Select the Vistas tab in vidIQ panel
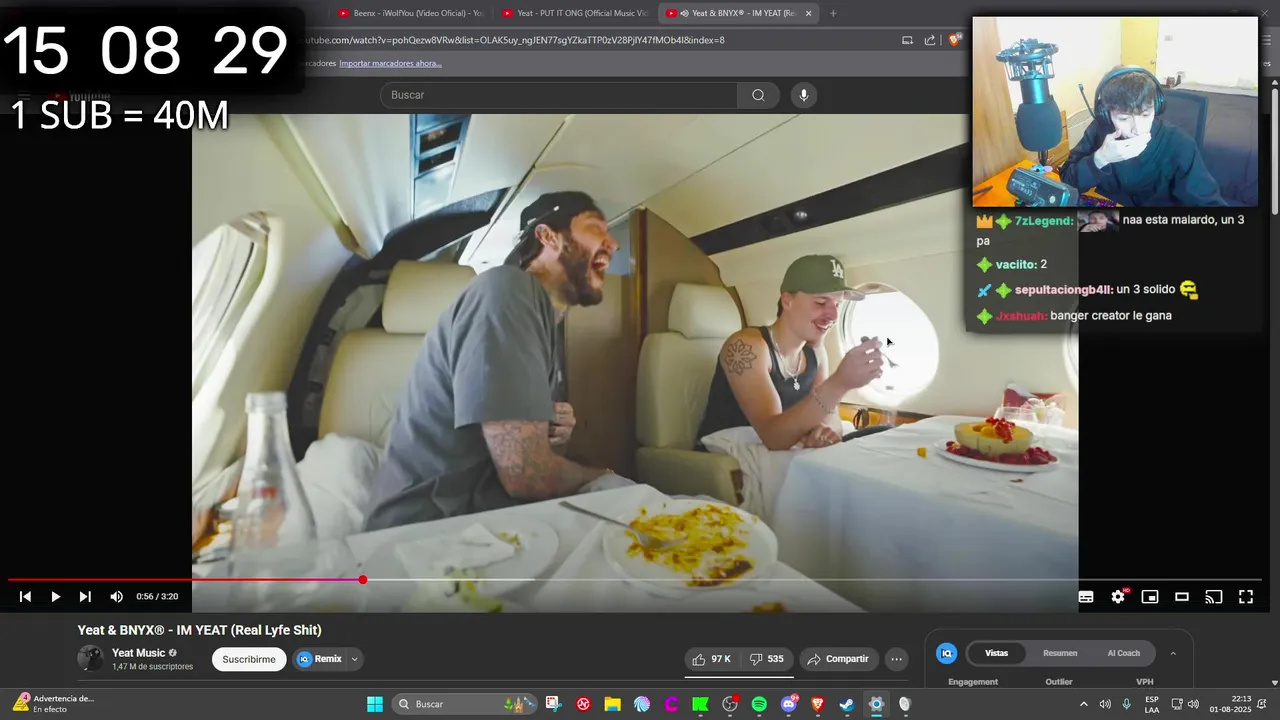Image resolution: width=1280 pixels, height=720 pixels. pyautogui.click(x=997, y=653)
